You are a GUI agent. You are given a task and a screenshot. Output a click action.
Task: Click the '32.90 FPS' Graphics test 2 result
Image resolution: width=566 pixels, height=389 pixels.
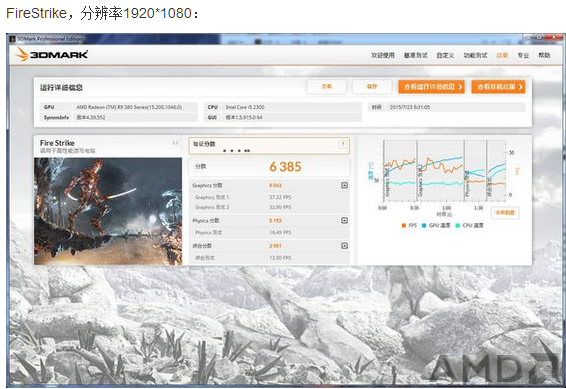(280, 207)
